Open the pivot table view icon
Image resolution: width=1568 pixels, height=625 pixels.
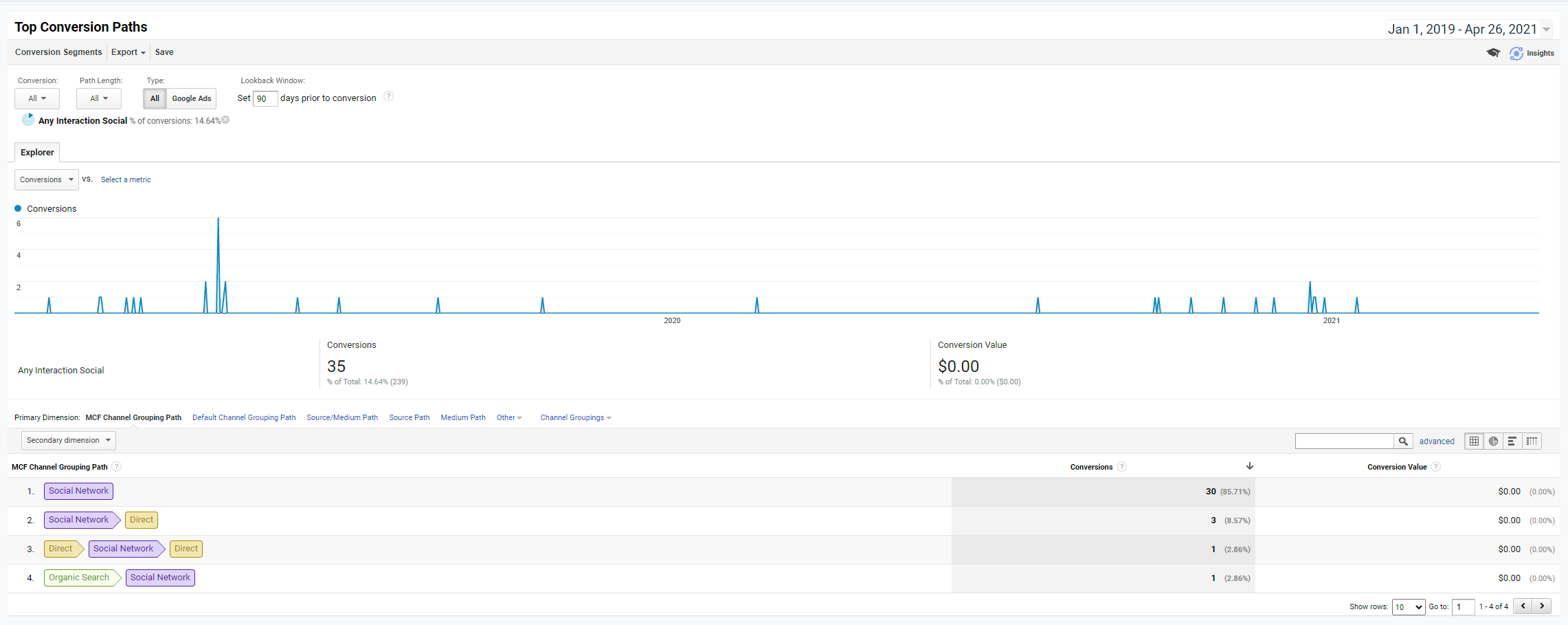[x=1532, y=441]
